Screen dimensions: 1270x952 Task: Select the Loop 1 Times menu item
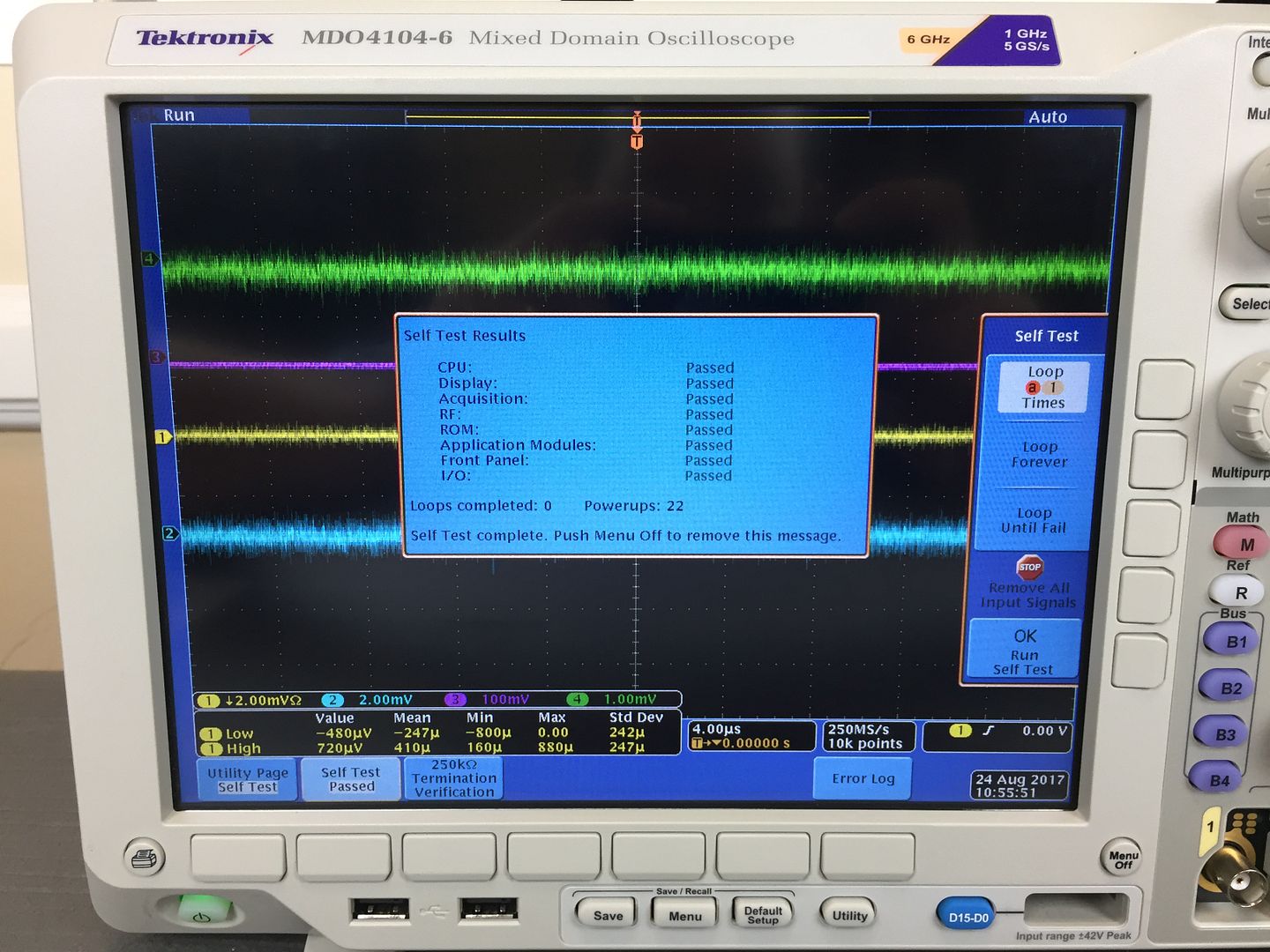[x=1044, y=387]
